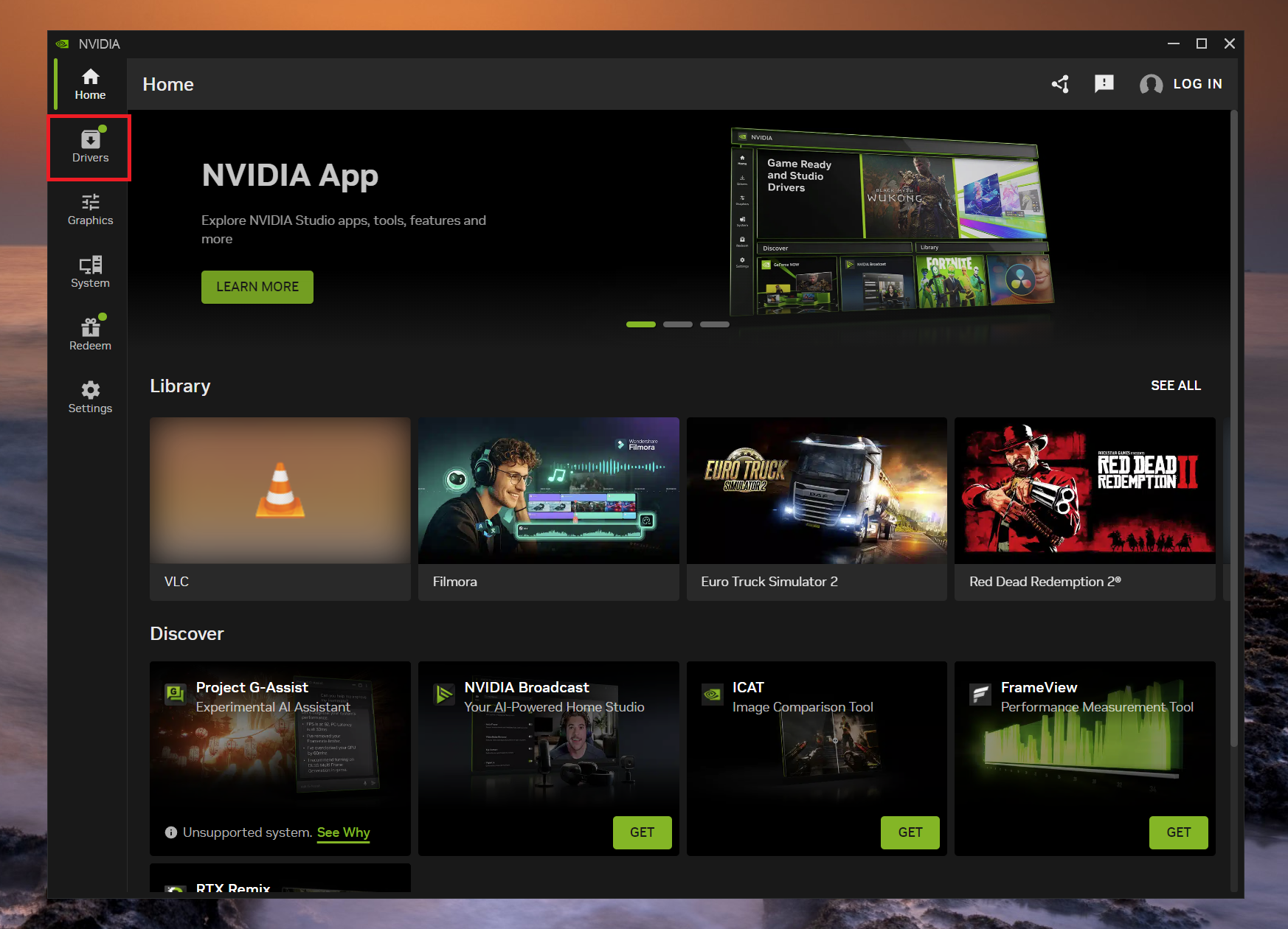The height and width of the screenshot is (929, 1288).
Task: Open the Graphics section in the sidebar
Action: [89, 209]
